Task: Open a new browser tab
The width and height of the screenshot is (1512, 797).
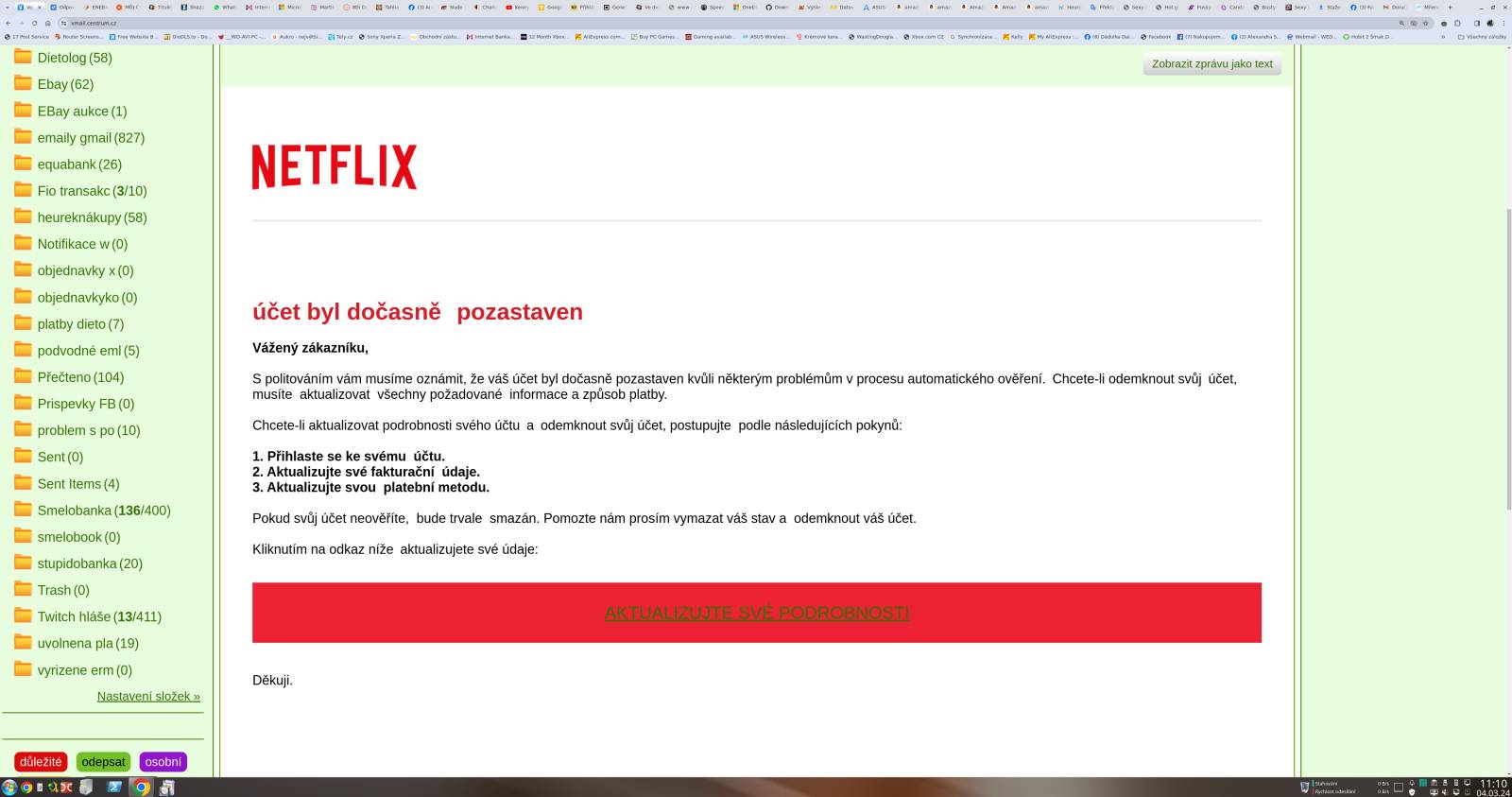Action: 1451,7
